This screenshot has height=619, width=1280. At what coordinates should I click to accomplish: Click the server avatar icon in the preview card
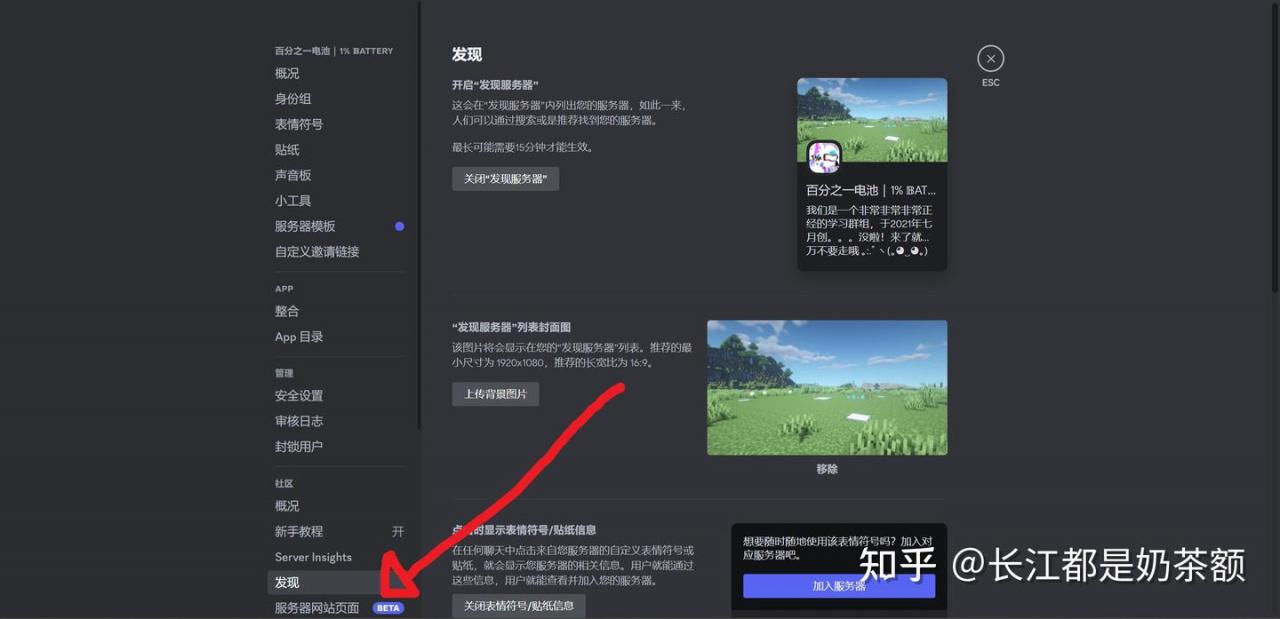click(824, 157)
